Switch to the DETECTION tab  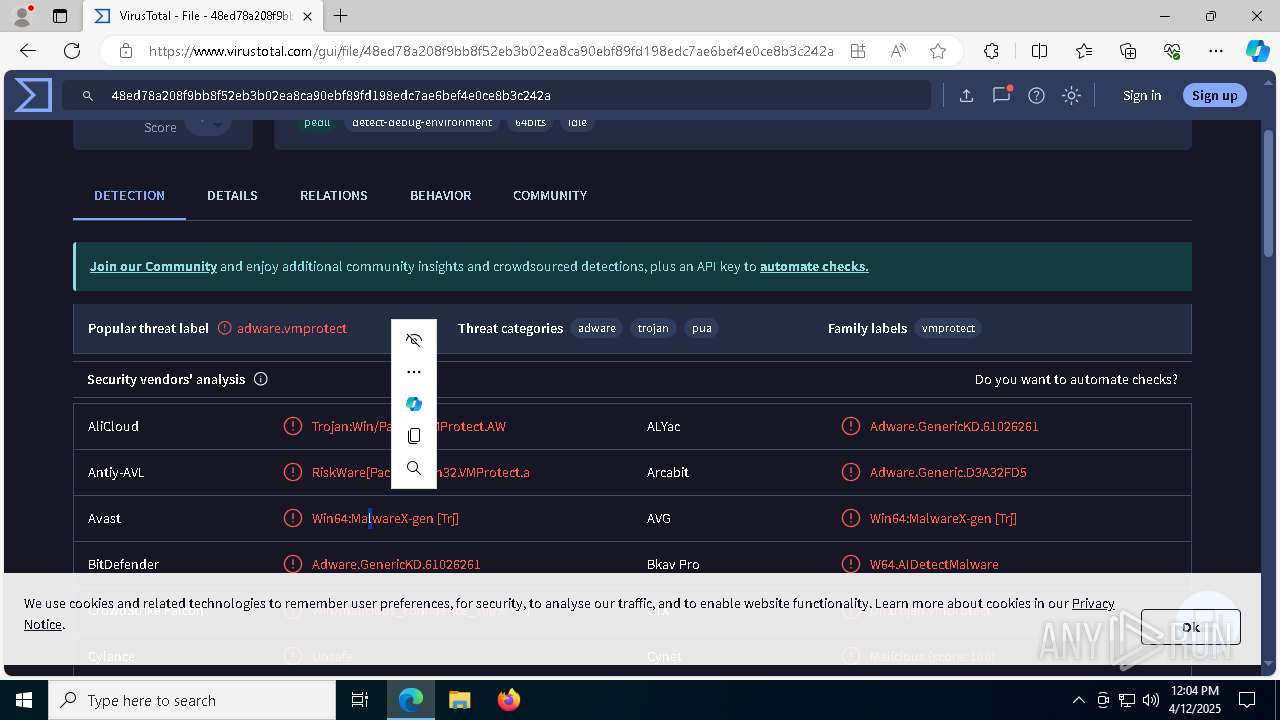(130, 196)
